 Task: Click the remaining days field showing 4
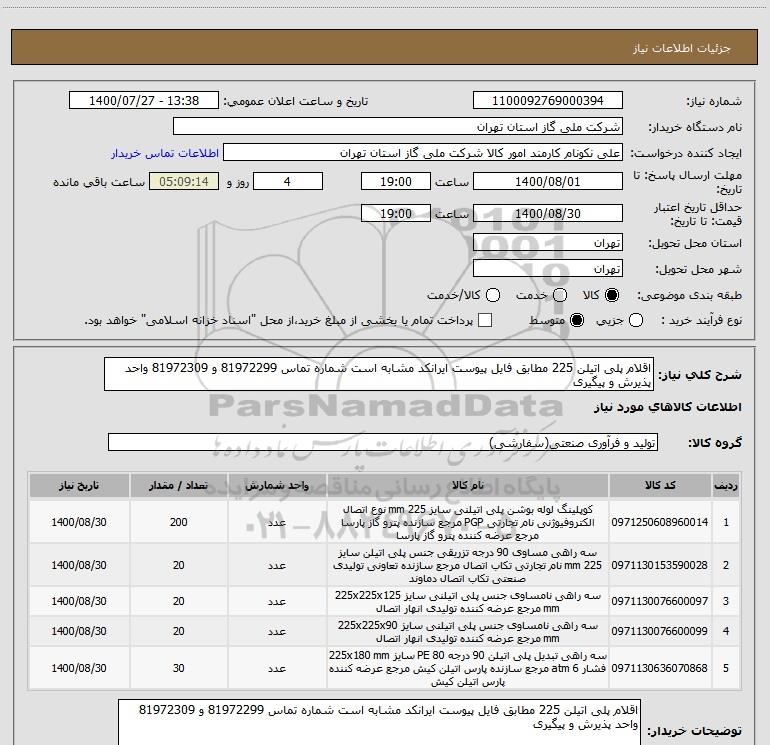tap(288, 182)
